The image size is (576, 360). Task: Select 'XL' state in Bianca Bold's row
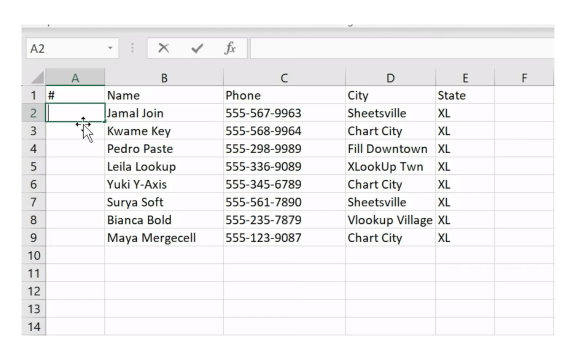click(465, 220)
